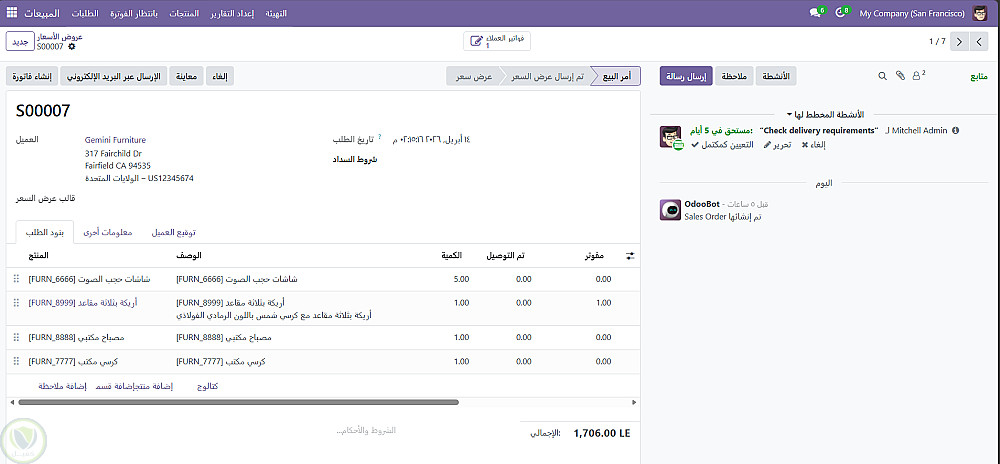
Task: Open المنتجات menu
Action: coord(184,13)
